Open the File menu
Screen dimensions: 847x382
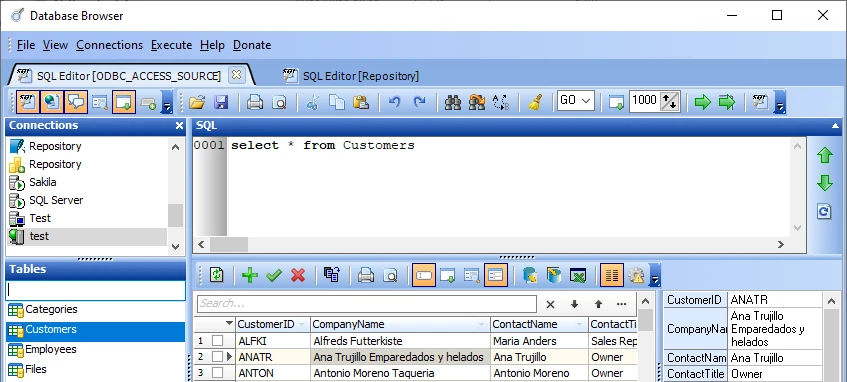(x=26, y=45)
